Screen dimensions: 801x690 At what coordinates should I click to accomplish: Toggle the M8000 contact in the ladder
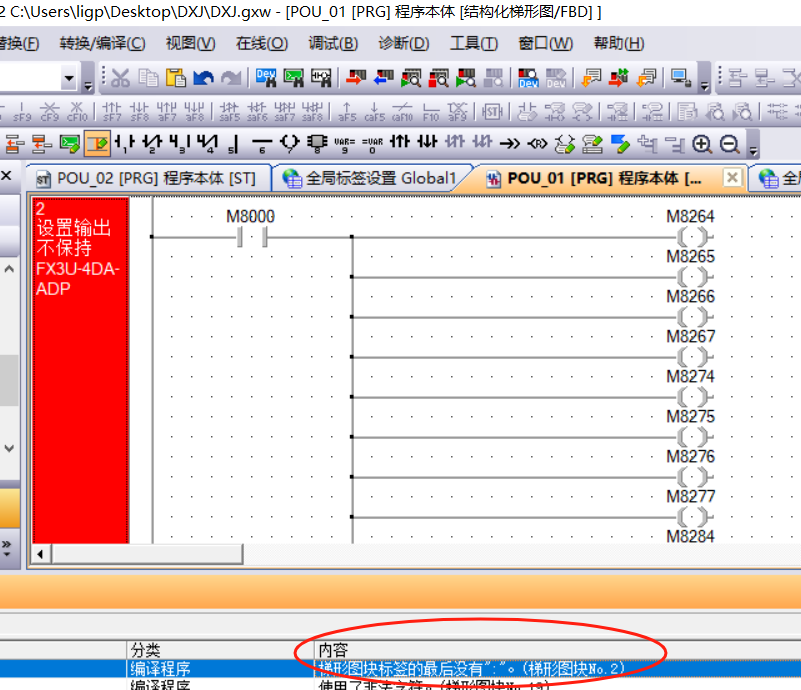coord(252,237)
